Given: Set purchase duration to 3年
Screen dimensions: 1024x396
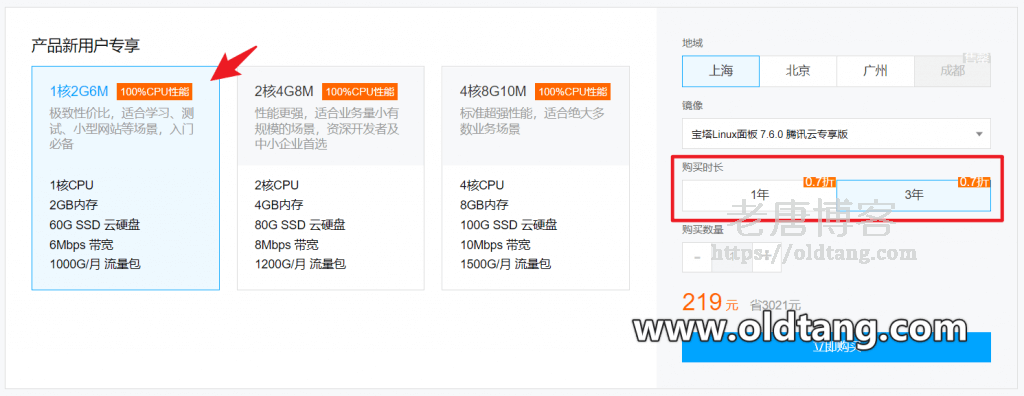Looking at the screenshot, I should pos(914,195).
